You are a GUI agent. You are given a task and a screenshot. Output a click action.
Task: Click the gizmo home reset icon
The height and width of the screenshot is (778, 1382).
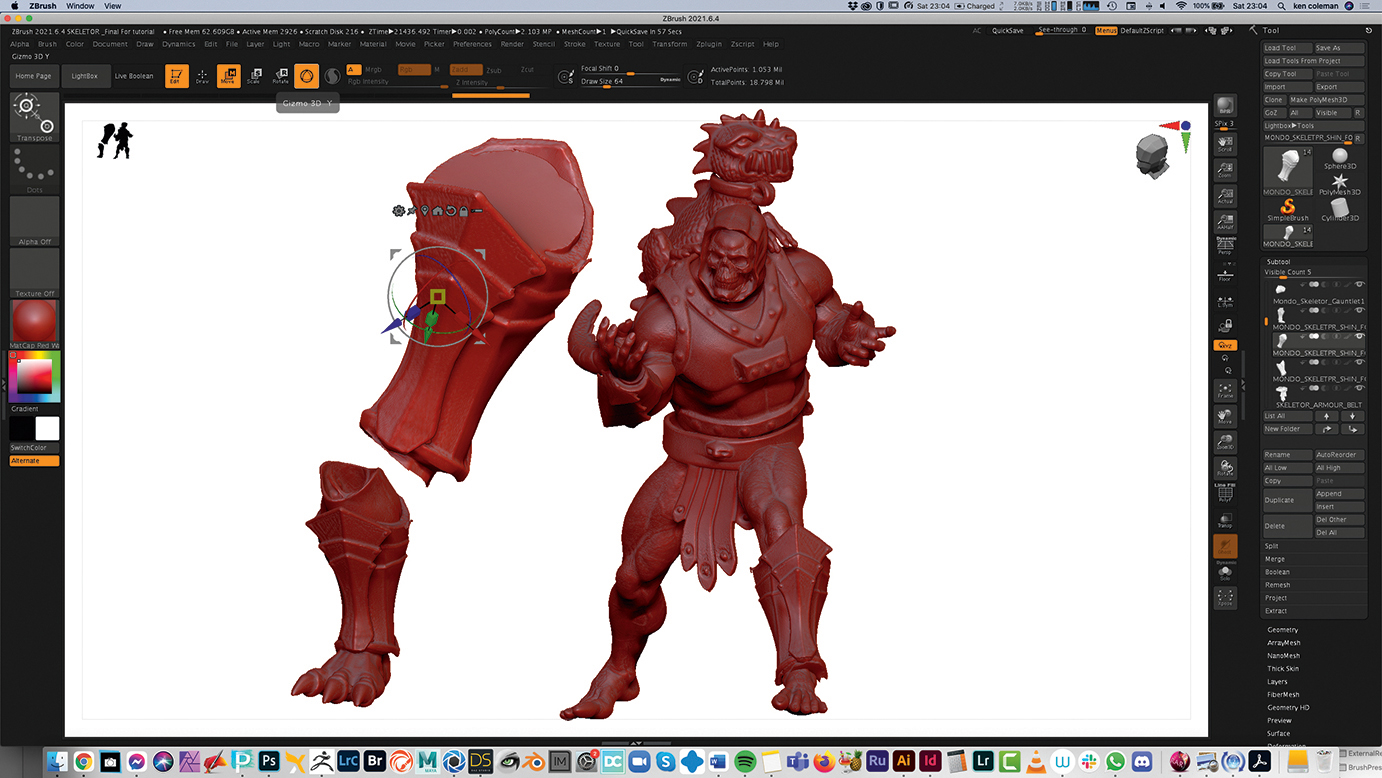click(438, 211)
